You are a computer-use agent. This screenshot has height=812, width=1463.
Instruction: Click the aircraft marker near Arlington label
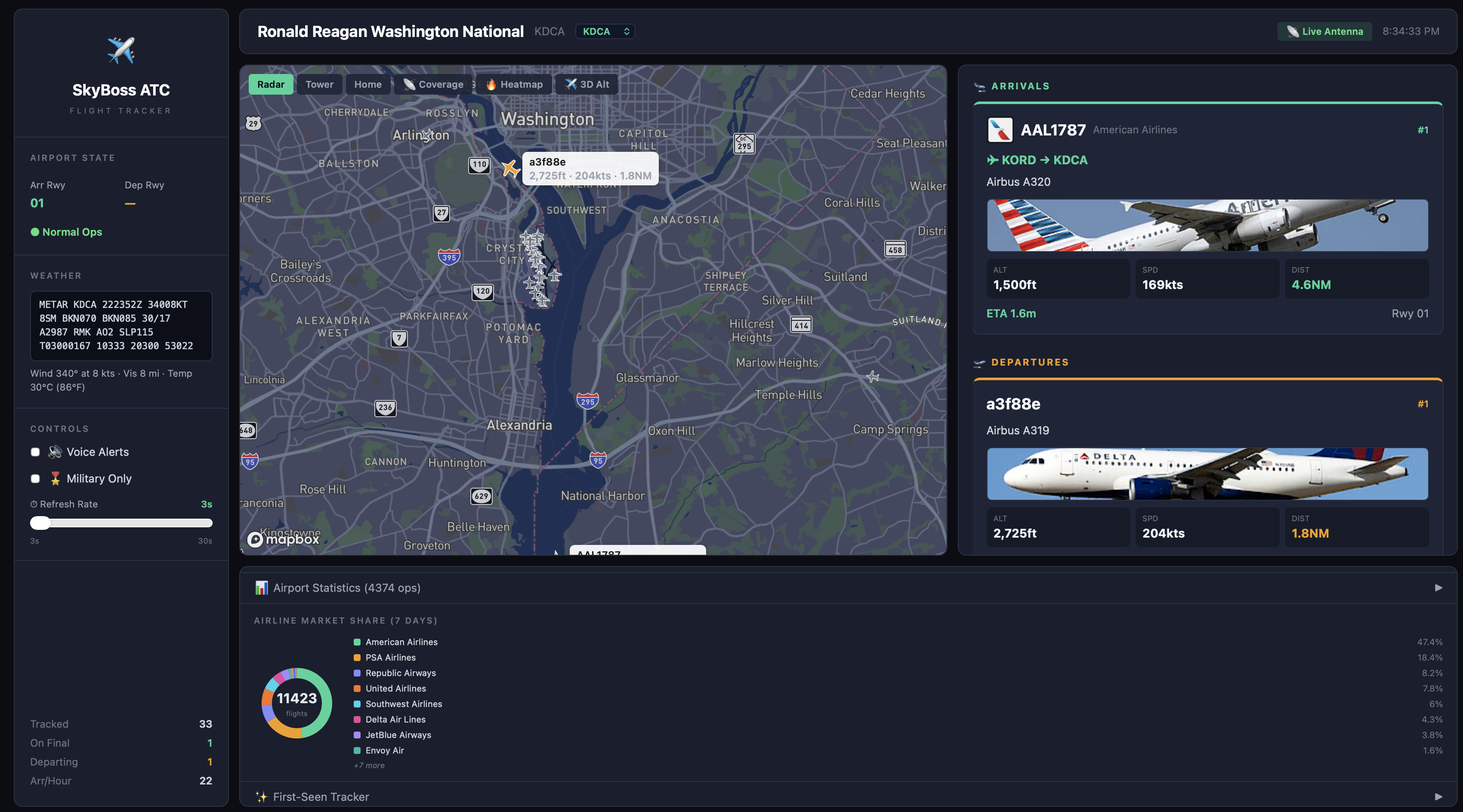427,135
